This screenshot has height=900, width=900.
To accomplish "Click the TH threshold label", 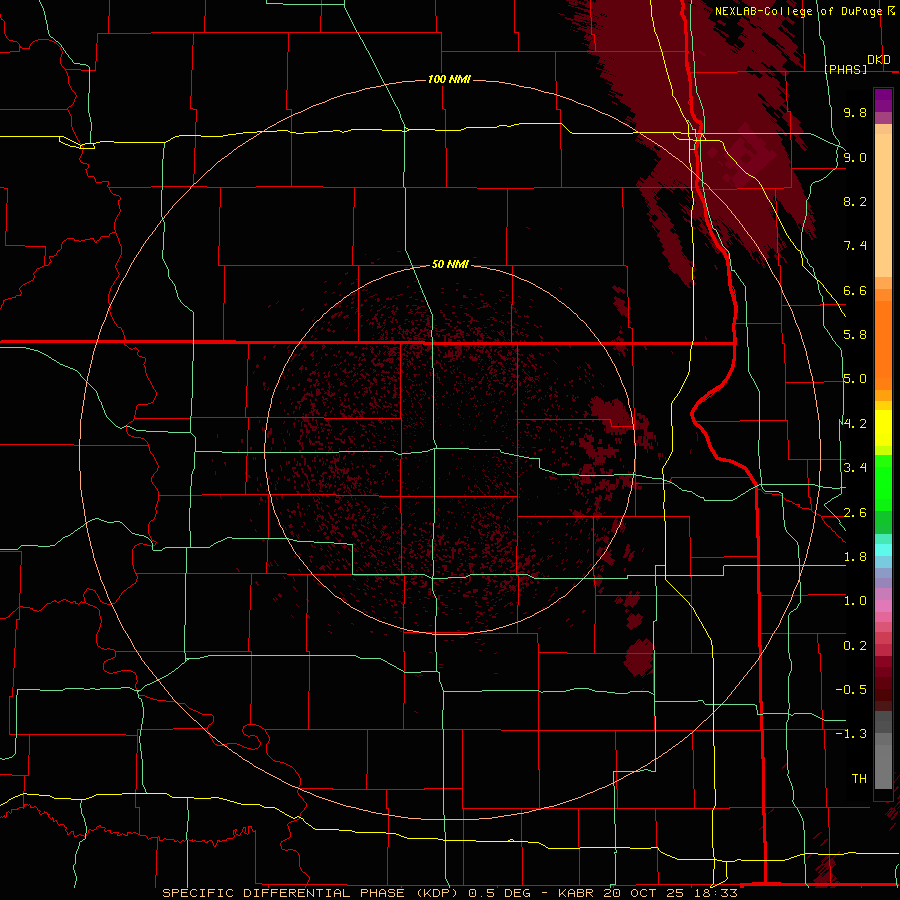I will point(859,779).
